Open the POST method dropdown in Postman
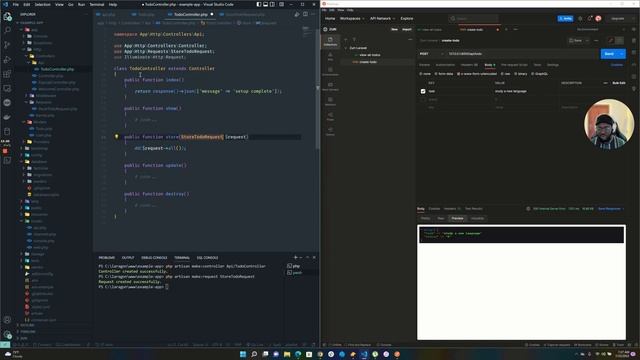 (x=431, y=54)
